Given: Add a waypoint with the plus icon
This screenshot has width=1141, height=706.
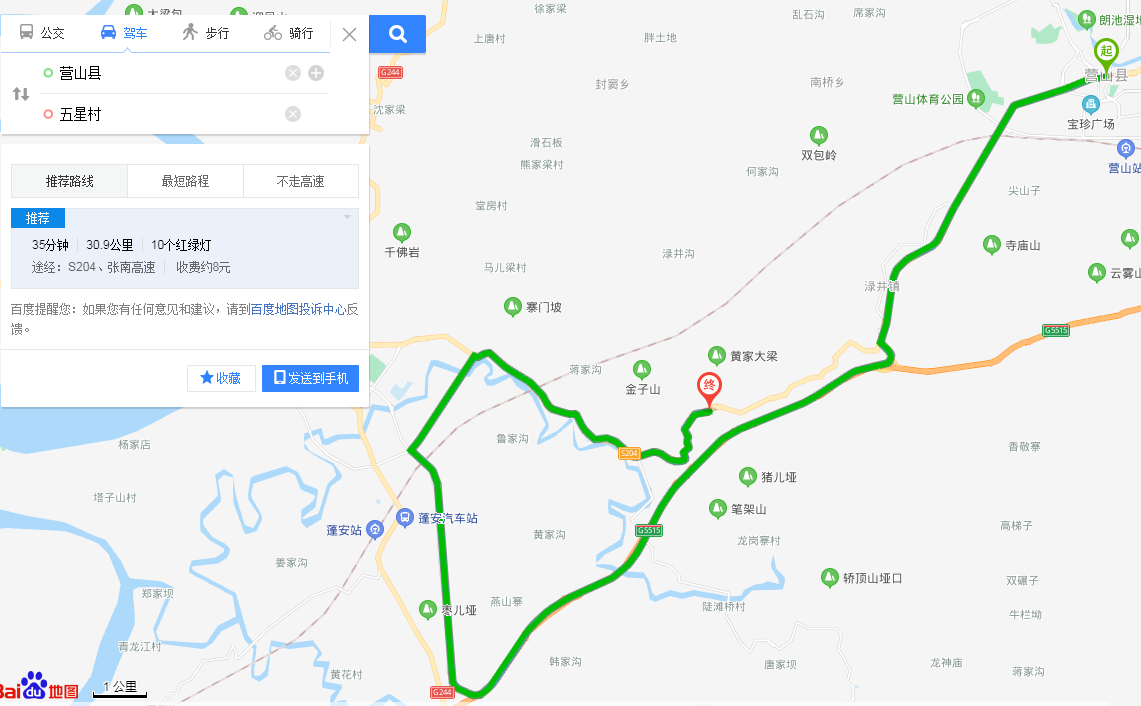Looking at the screenshot, I should pos(316,73).
